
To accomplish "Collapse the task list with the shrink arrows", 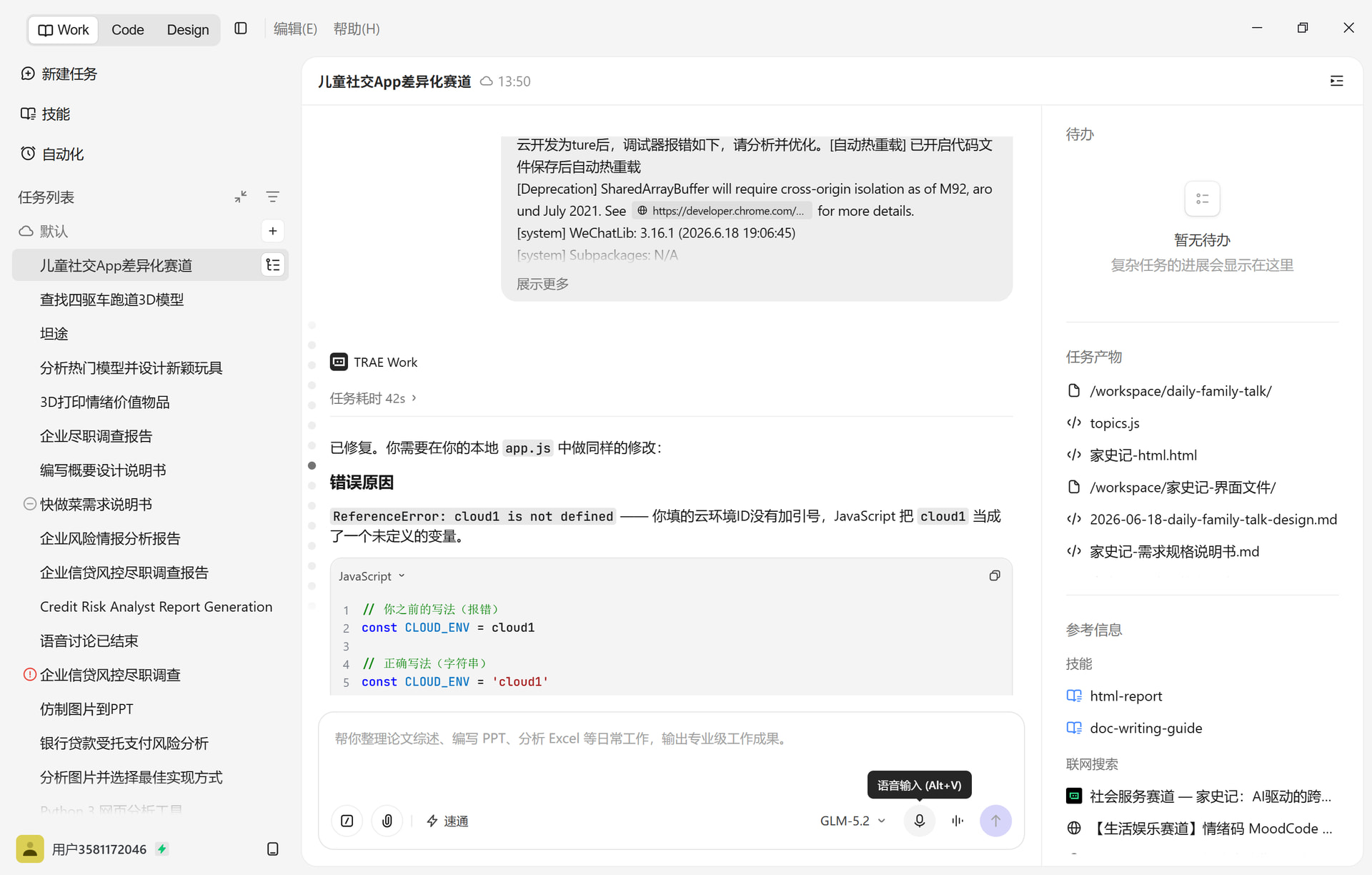I will pyautogui.click(x=241, y=197).
